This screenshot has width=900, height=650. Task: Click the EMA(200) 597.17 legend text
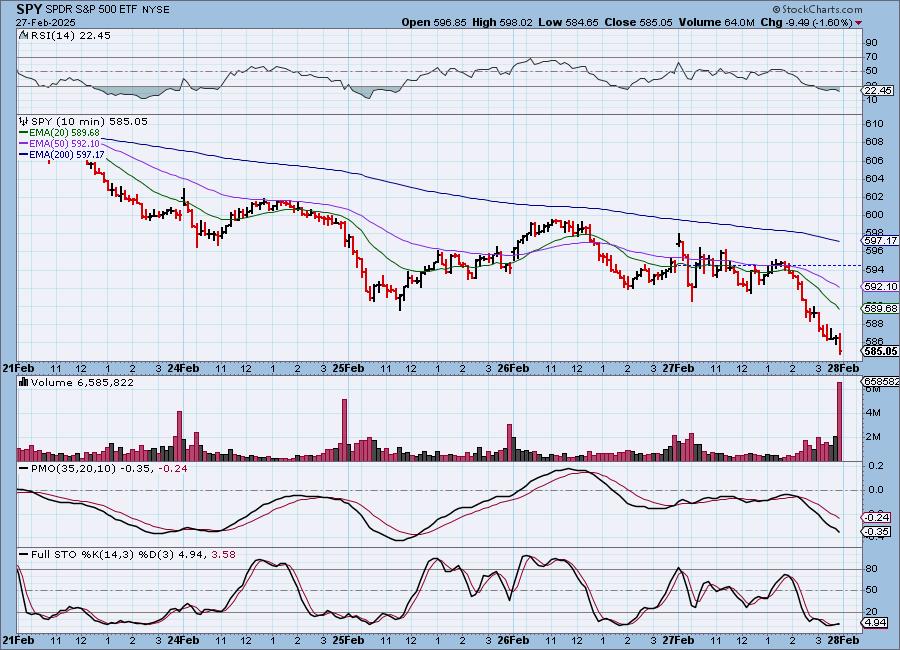click(67, 155)
